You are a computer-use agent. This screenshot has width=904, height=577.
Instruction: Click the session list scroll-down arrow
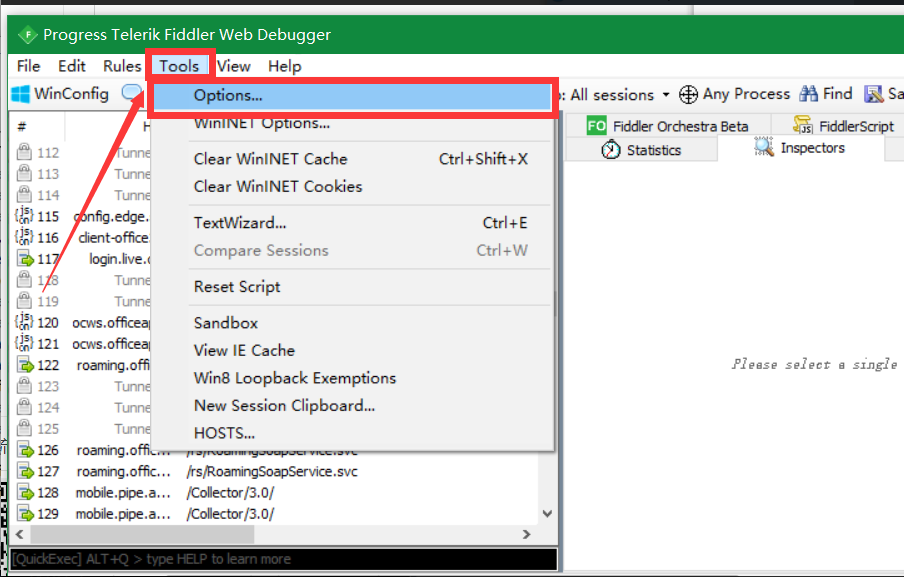(x=548, y=514)
